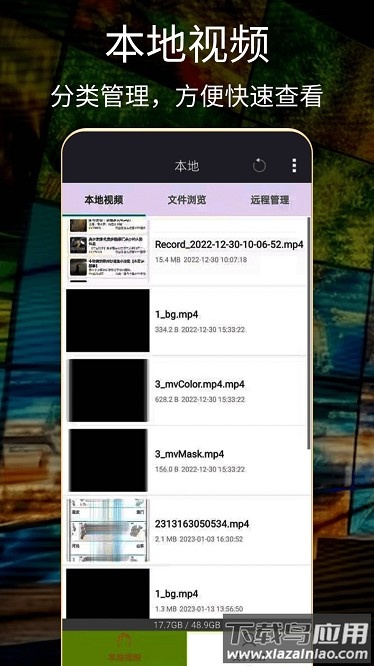Select file name Record_2022-12-30-10-06-52.mp4

(x=229, y=245)
